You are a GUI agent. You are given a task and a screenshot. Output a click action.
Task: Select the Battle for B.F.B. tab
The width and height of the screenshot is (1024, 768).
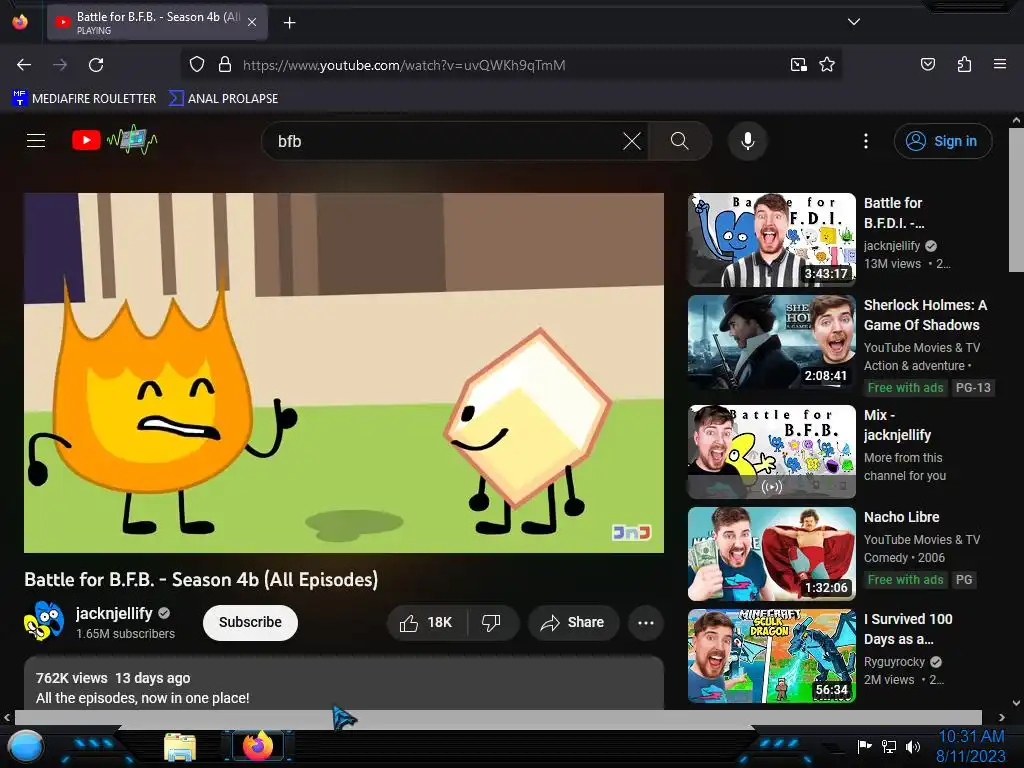[x=157, y=22]
